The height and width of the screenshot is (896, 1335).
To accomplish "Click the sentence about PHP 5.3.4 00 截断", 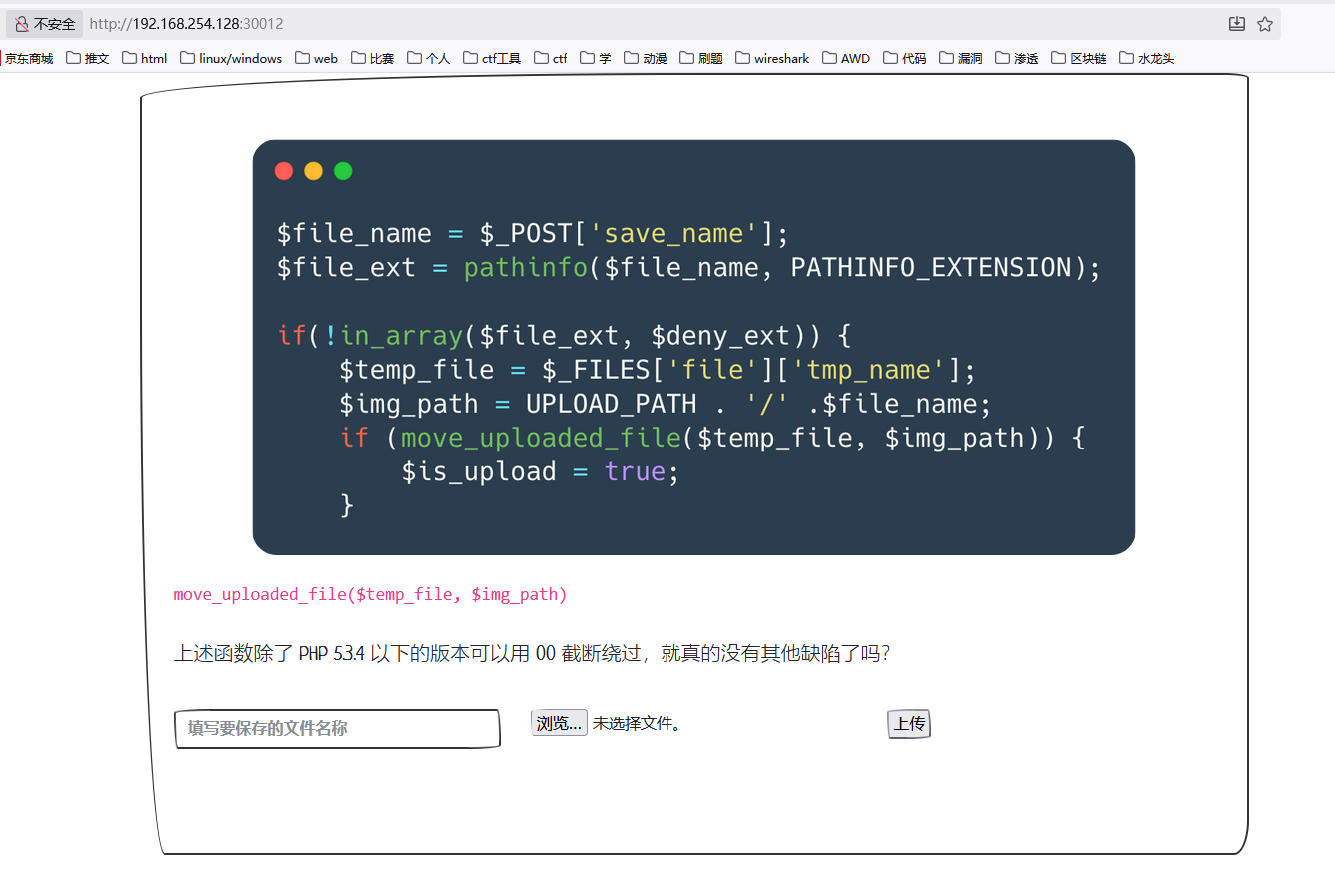I will coord(532,653).
